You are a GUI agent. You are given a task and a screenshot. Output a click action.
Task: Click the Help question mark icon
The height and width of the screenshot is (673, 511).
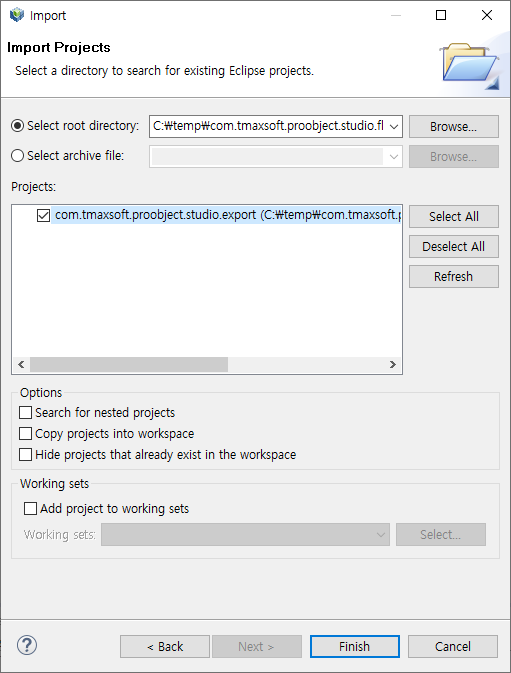click(27, 645)
